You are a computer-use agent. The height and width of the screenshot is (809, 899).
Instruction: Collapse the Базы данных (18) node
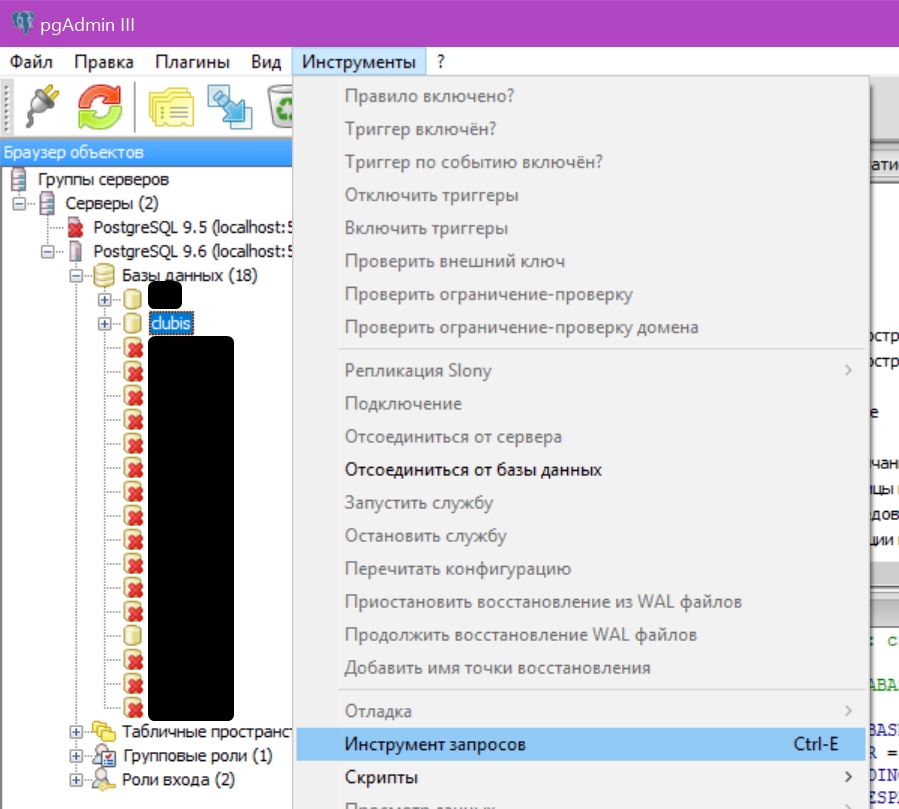[76, 276]
